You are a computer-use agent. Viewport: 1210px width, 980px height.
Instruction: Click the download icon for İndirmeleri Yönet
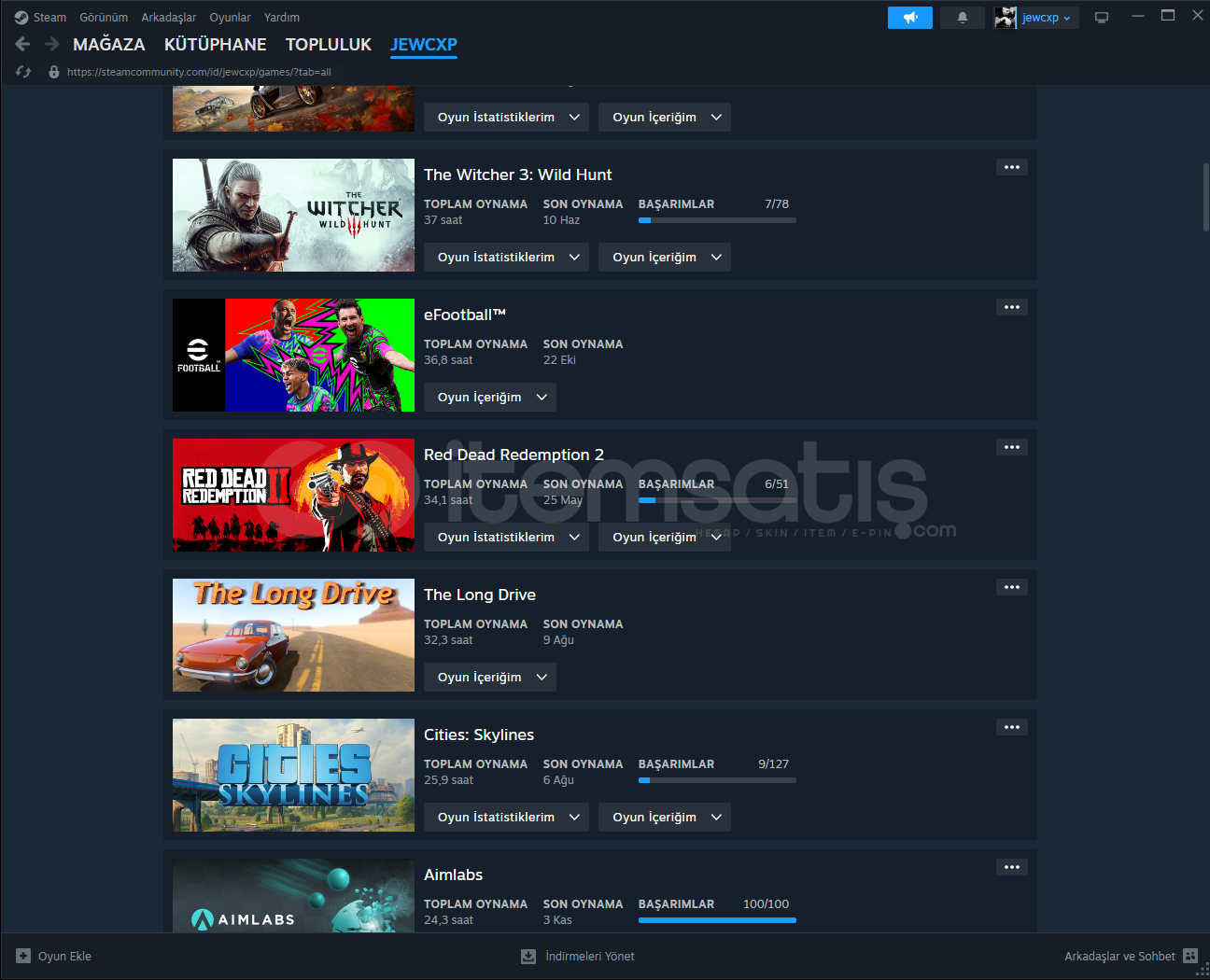pos(528,956)
